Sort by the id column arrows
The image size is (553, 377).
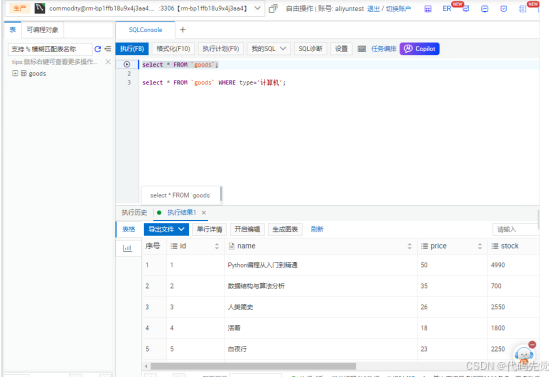tap(217, 246)
